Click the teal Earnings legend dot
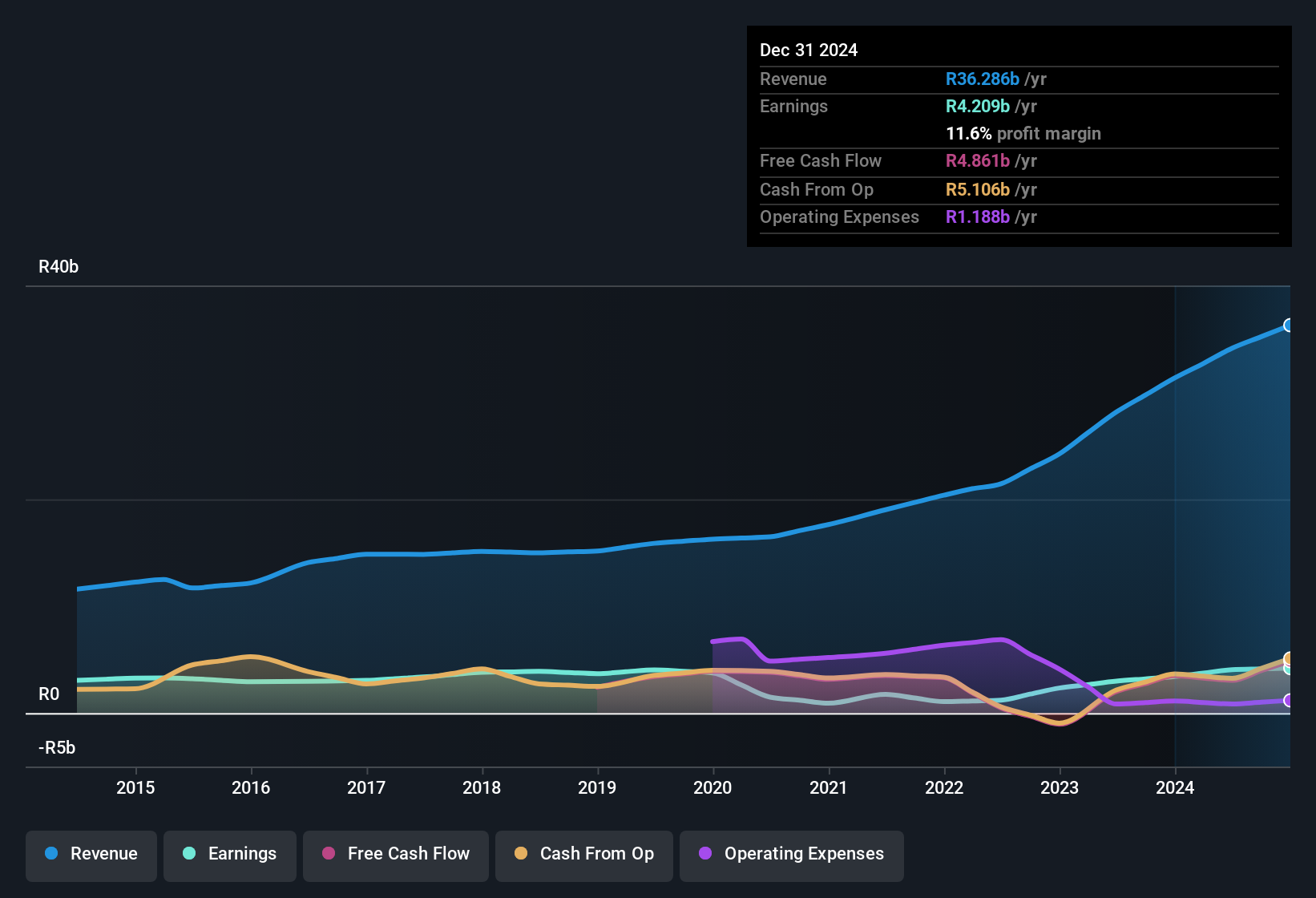The height and width of the screenshot is (898, 1316). pos(189,854)
